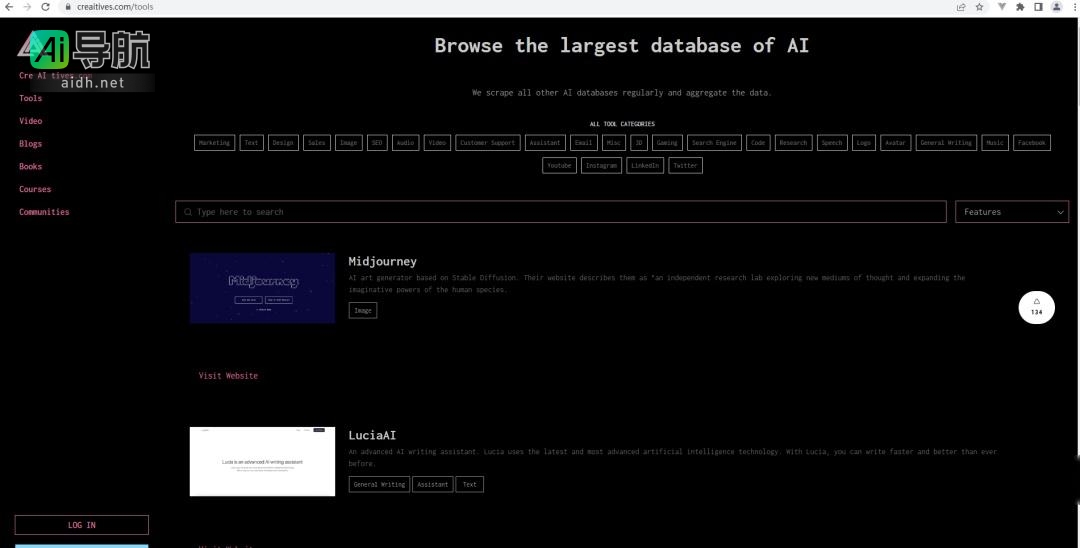
Task: Click the LOG IN button
Action: (81, 525)
